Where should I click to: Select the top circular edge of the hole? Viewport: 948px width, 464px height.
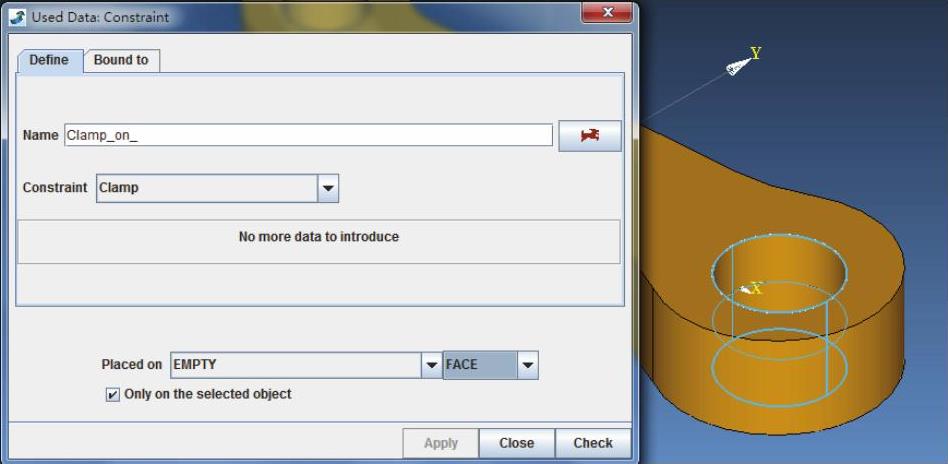point(779,238)
